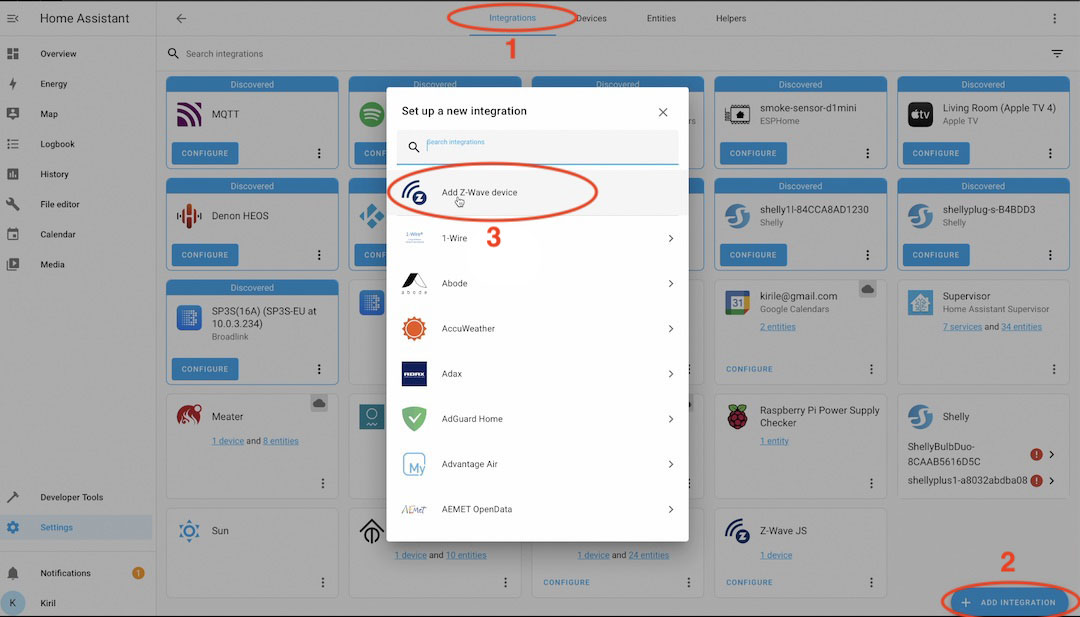Switch to the Entities tab
The width and height of the screenshot is (1080, 617).
(x=661, y=19)
